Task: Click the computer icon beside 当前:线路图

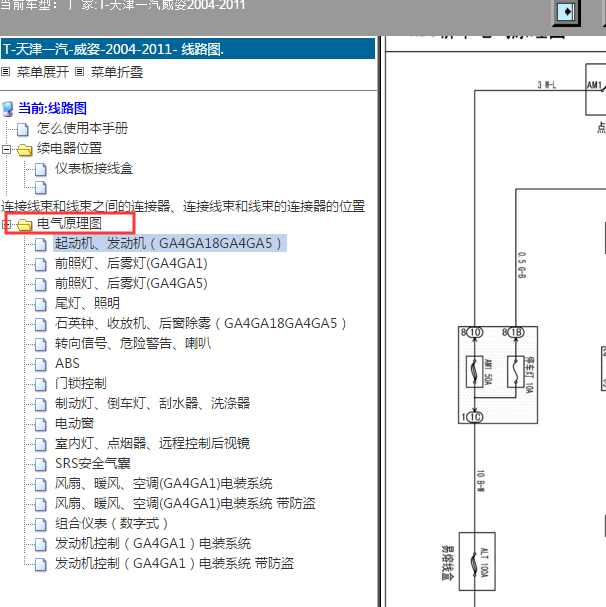Action: 8,109
